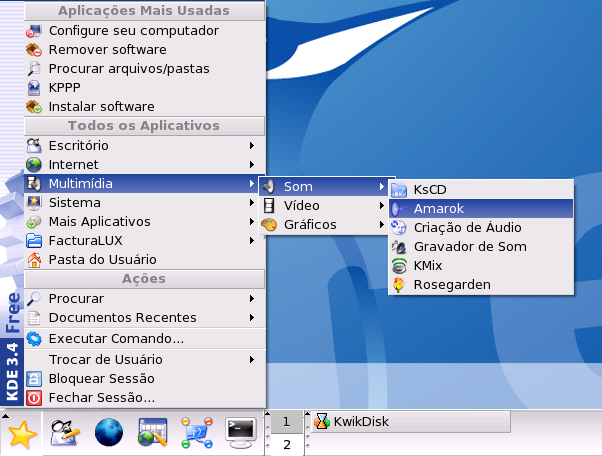Viewport: 602px width, 456px height.
Task: Switch to virtual desktop 1
Action: tap(287, 422)
